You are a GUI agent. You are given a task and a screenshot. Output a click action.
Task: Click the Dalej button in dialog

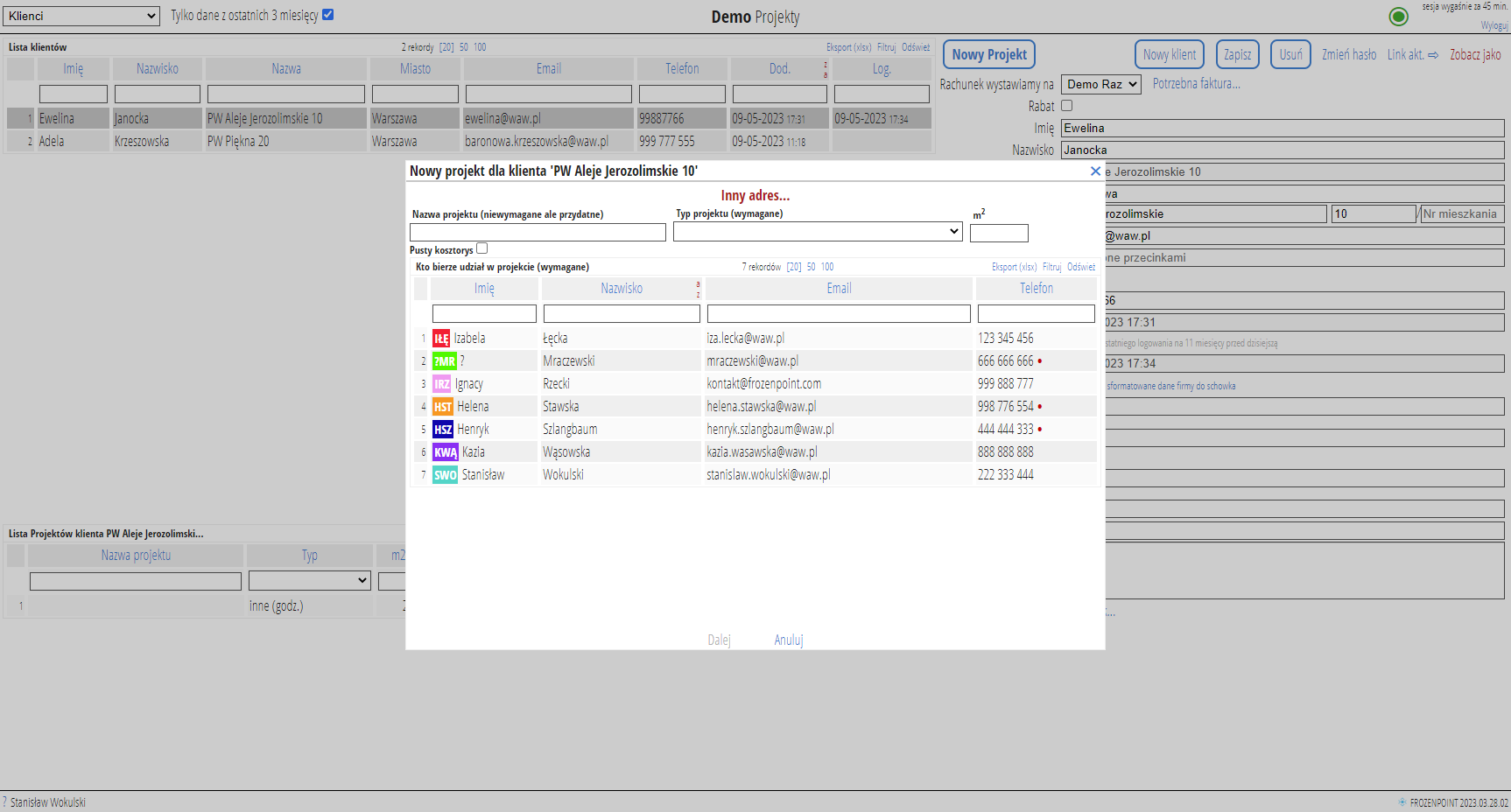point(719,640)
